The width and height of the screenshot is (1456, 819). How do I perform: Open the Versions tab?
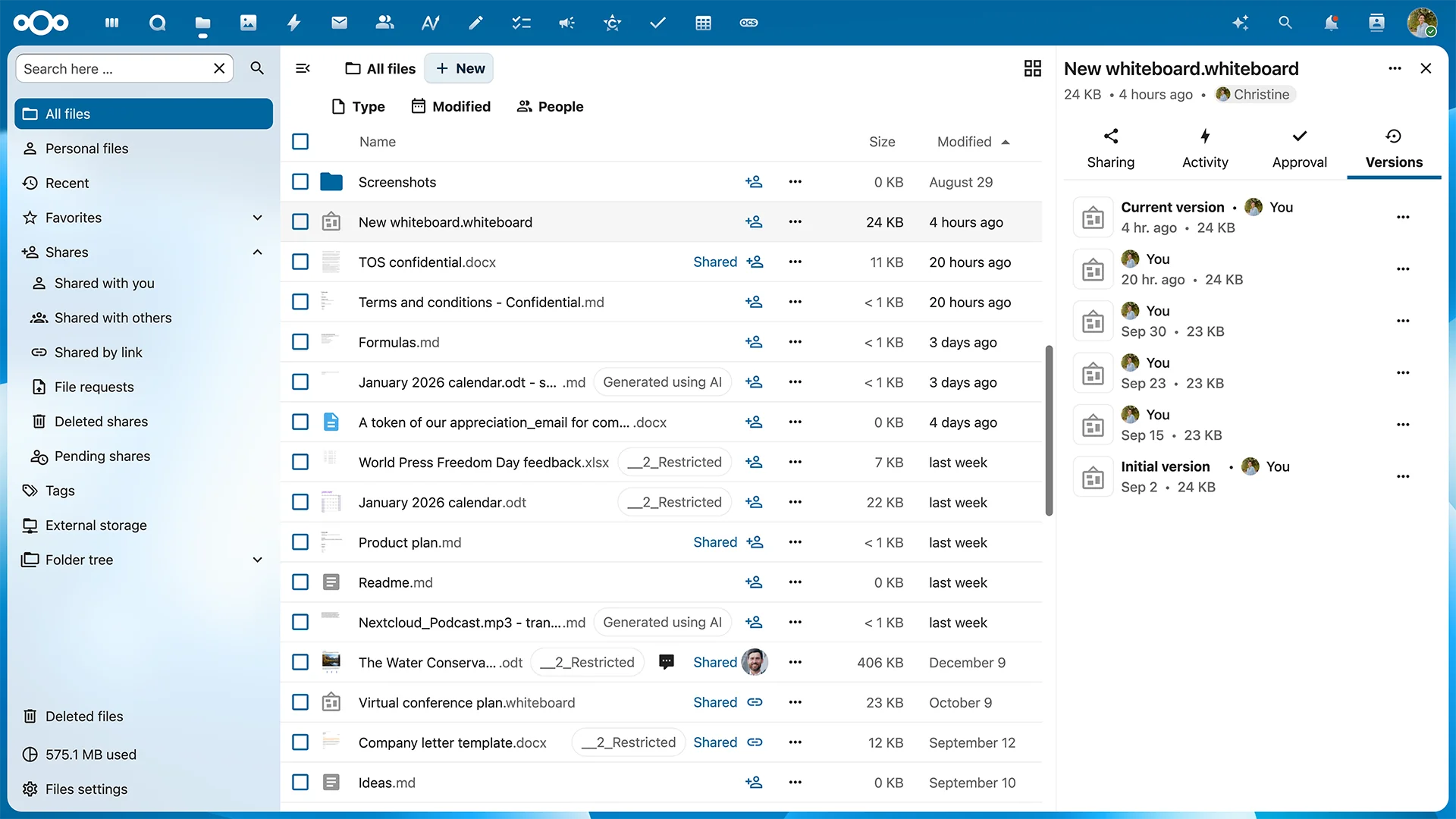1394,148
